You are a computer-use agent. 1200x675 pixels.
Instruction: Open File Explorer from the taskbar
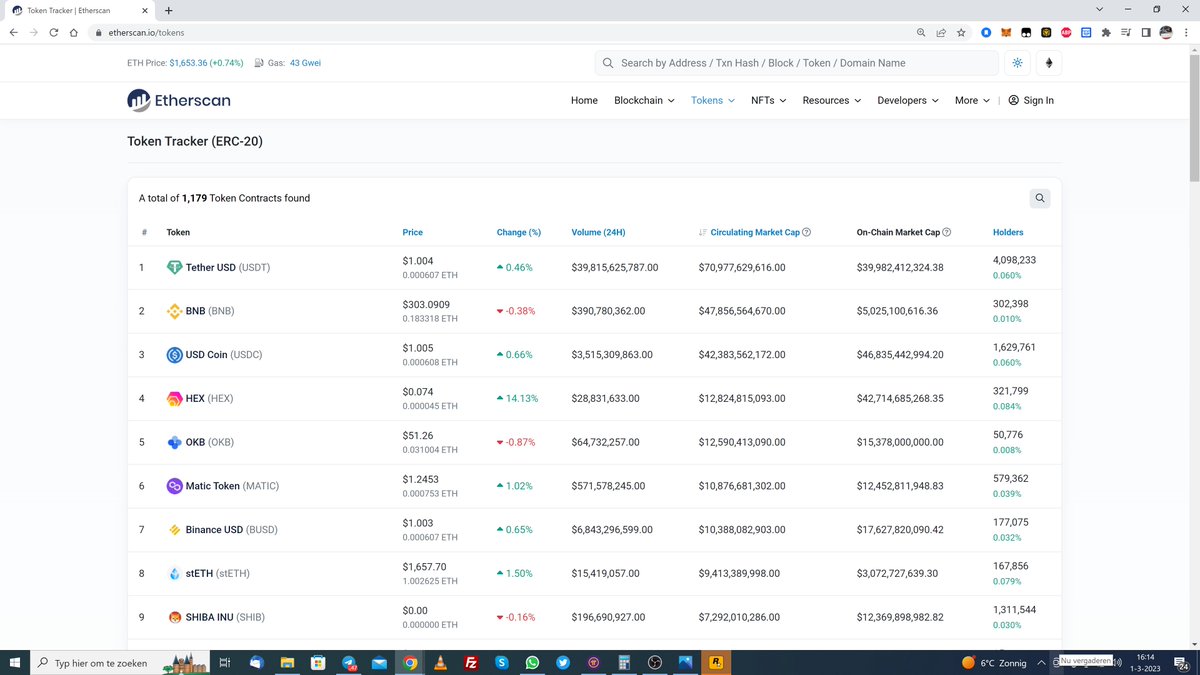coord(288,662)
